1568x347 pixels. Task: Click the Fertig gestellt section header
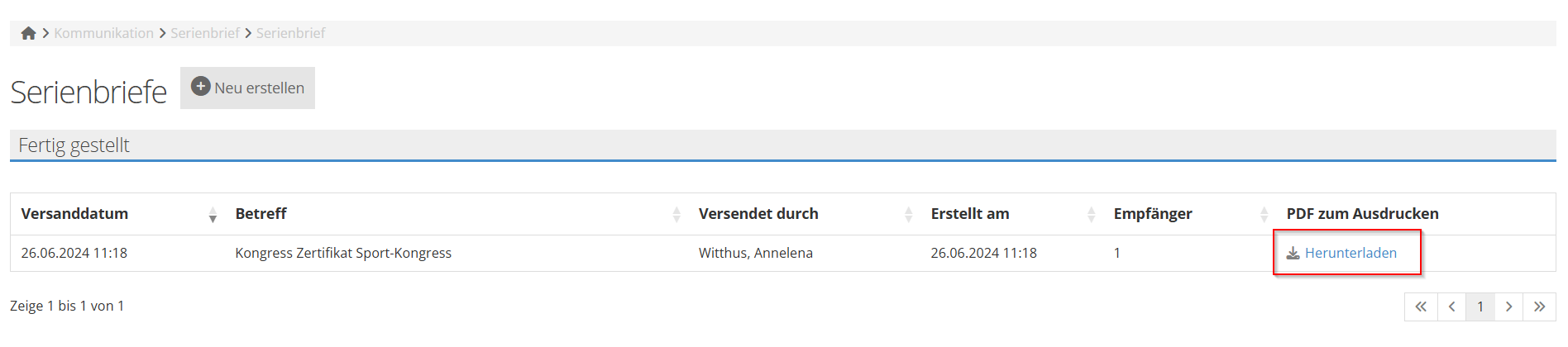coord(74,145)
